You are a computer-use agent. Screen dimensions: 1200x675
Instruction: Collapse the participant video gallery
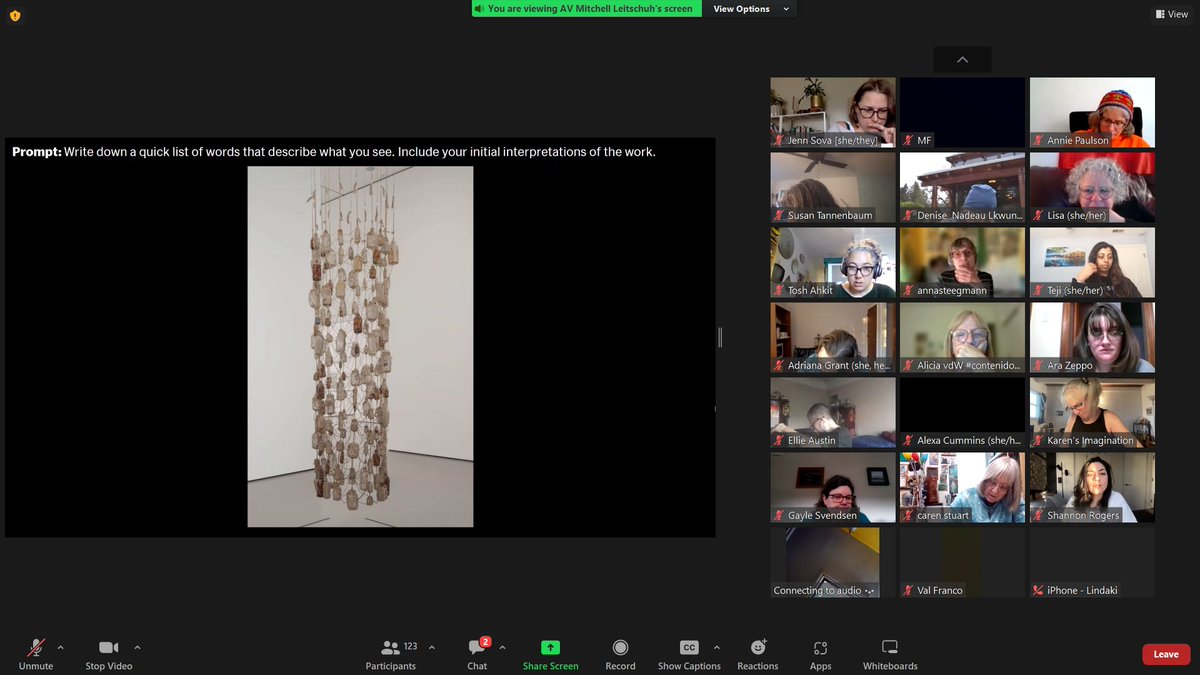coord(961,59)
